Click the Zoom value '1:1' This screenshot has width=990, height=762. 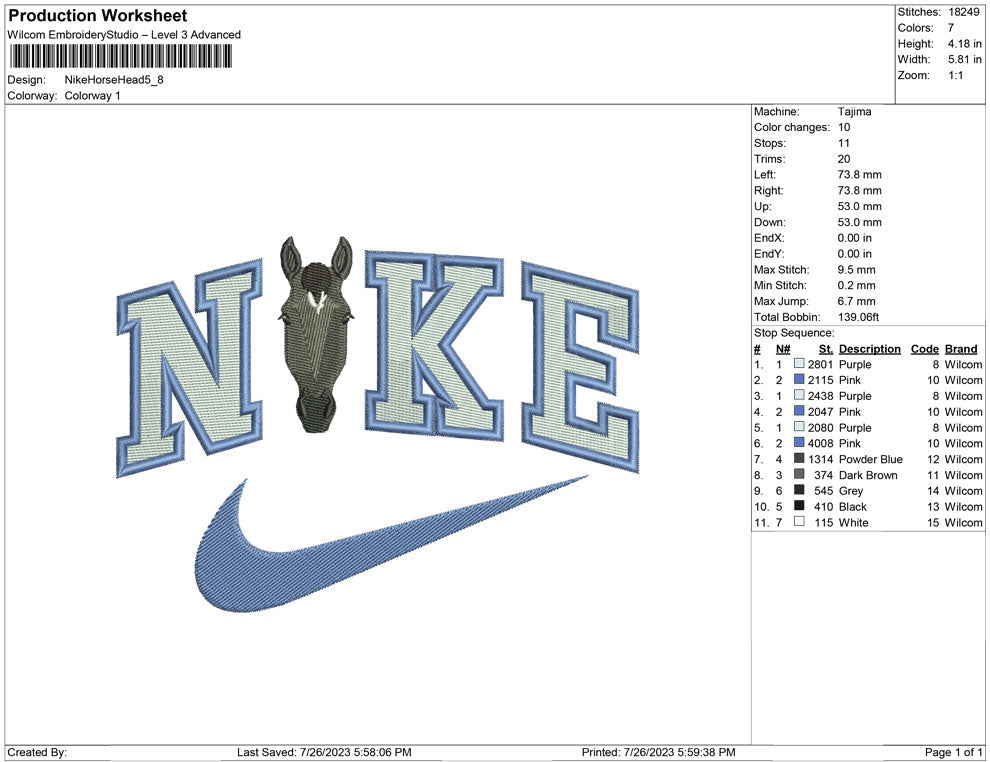pos(955,75)
